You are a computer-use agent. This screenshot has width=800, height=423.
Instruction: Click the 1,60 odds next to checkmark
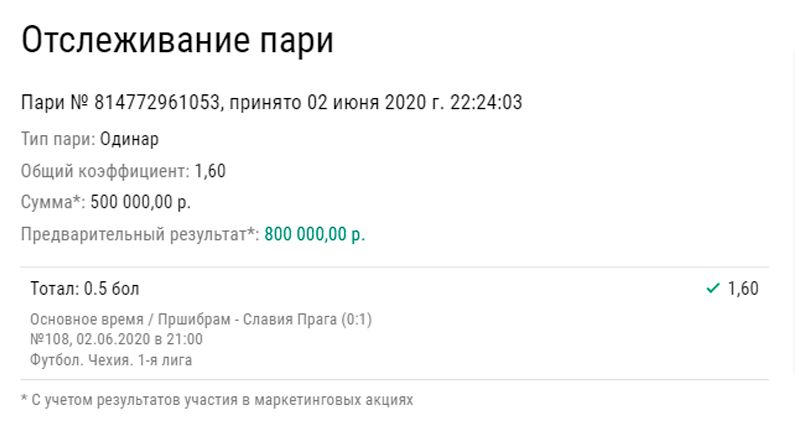(x=743, y=289)
